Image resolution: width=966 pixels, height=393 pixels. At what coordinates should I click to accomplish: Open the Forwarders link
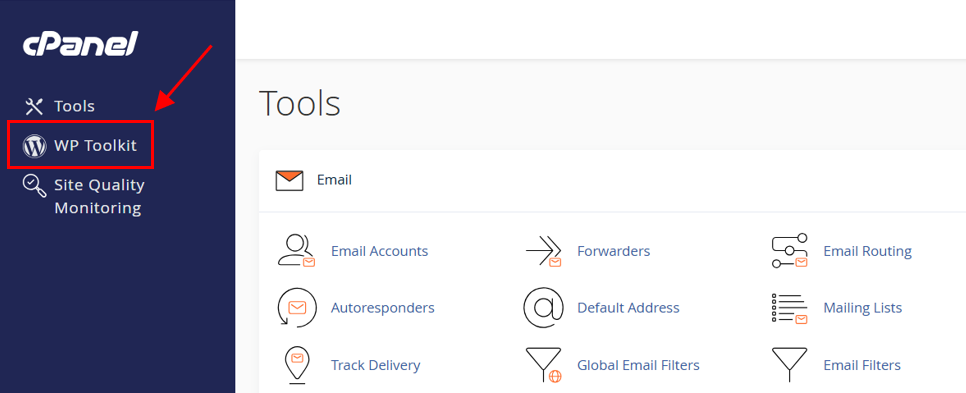click(614, 251)
